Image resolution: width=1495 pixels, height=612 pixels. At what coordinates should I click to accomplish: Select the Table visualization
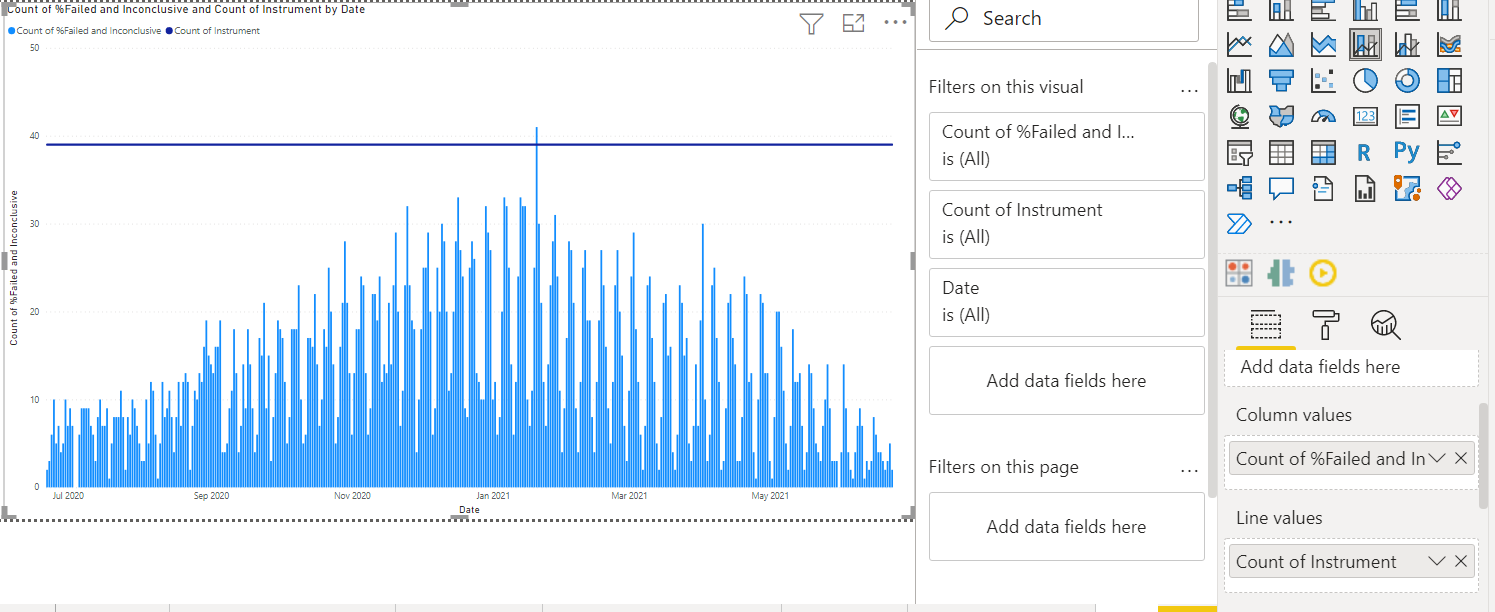coord(1281,153)
